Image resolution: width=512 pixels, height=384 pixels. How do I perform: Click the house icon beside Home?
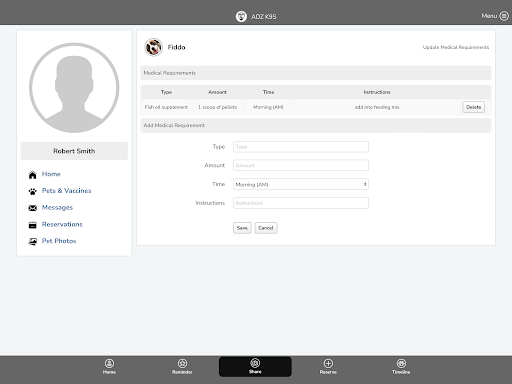[32, 175]
